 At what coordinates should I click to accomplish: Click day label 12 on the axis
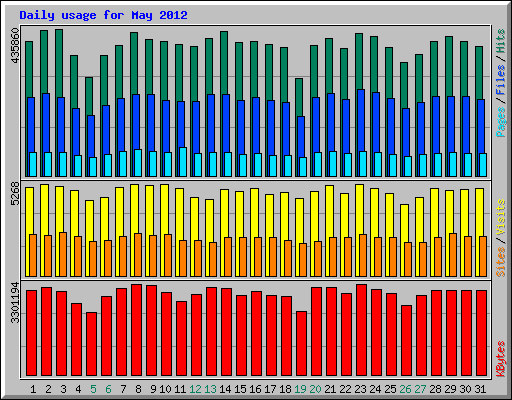tap(195, 389)
